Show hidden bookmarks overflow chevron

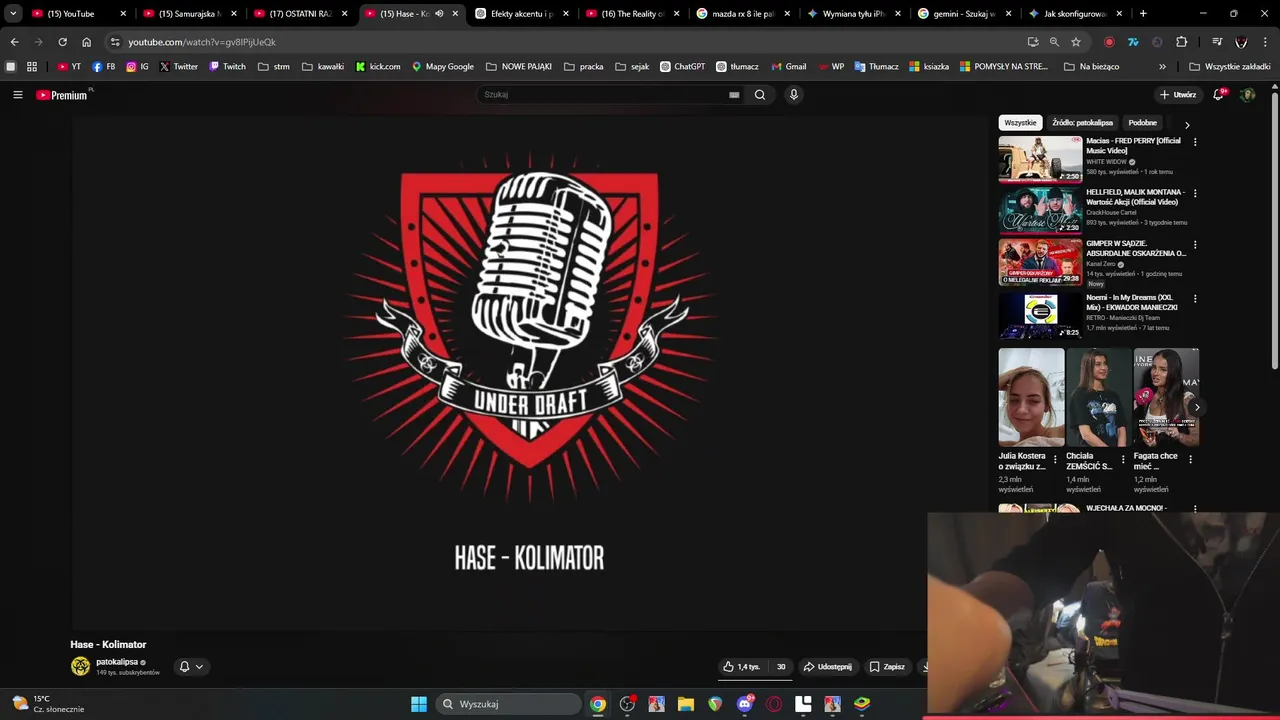pyautogui.click(x=1162, y=67)
